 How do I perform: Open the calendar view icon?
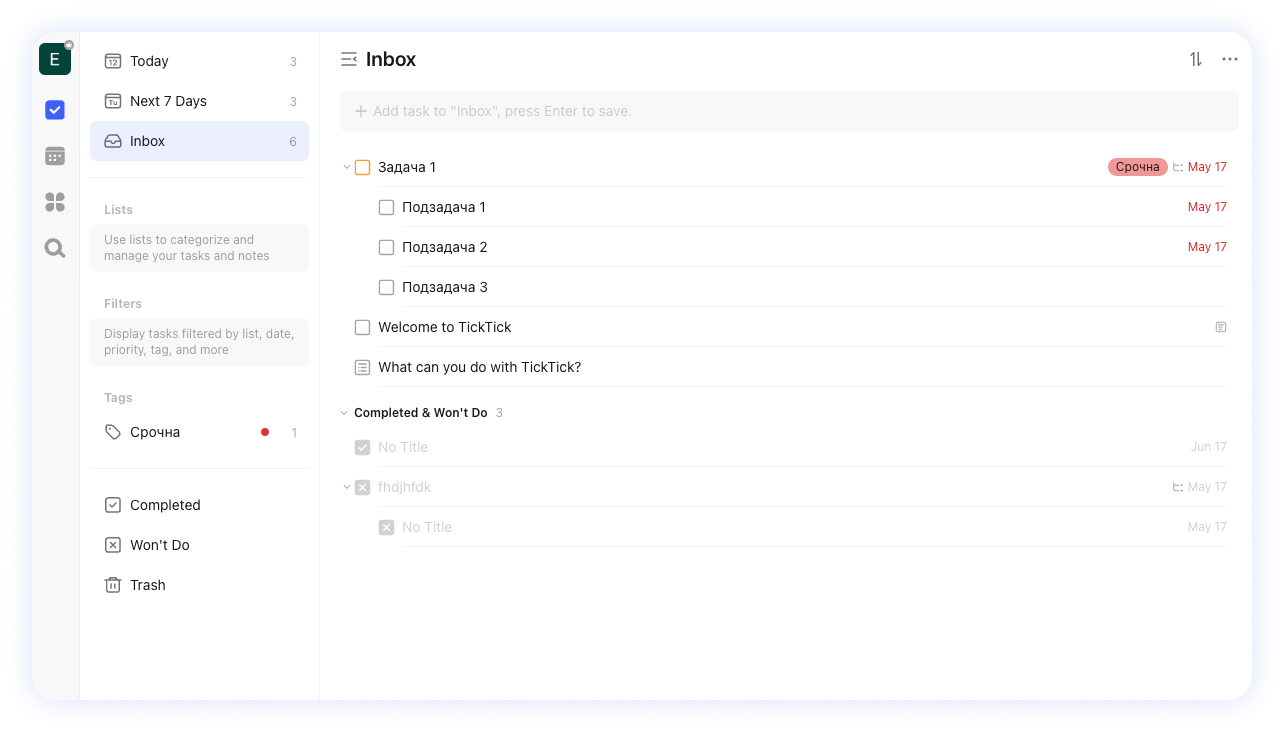pos(55,156)
